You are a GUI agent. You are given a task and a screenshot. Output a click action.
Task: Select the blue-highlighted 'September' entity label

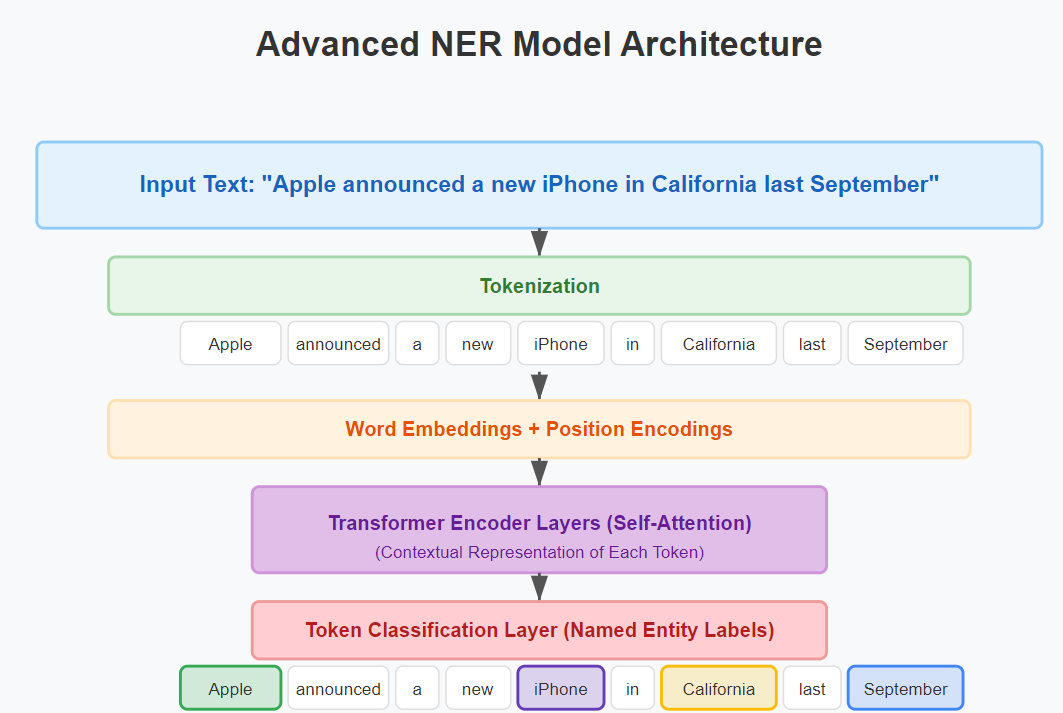906,688
